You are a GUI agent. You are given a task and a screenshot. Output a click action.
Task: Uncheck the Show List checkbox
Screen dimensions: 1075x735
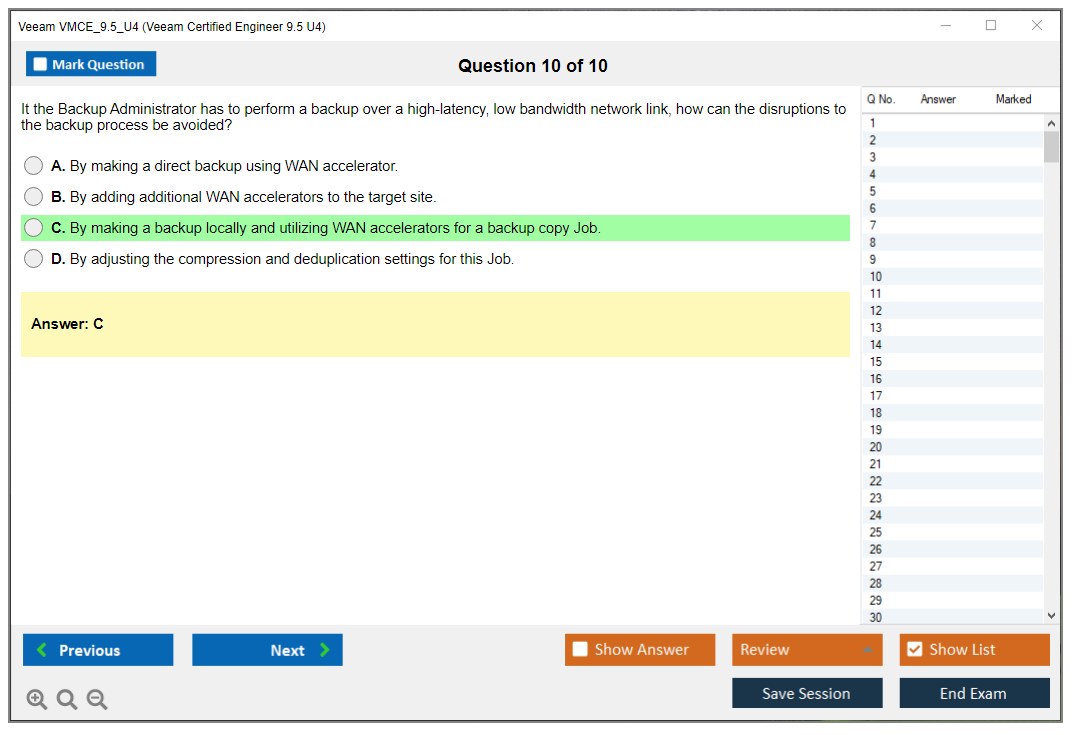(x=914, y=650)
